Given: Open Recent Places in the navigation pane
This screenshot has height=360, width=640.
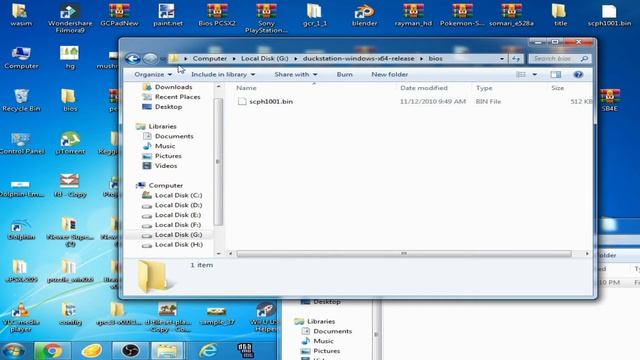Looking at the screenshot, I should (x=177, y=97).
